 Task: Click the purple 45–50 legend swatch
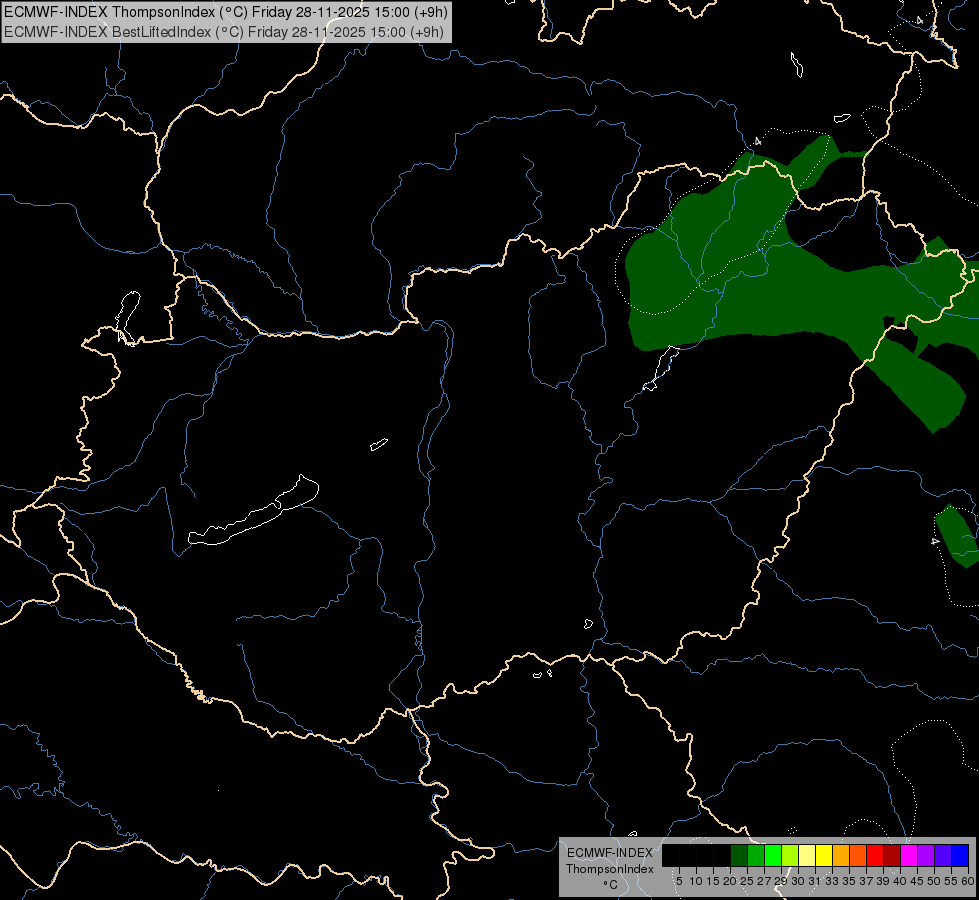(x=926, y=856)
